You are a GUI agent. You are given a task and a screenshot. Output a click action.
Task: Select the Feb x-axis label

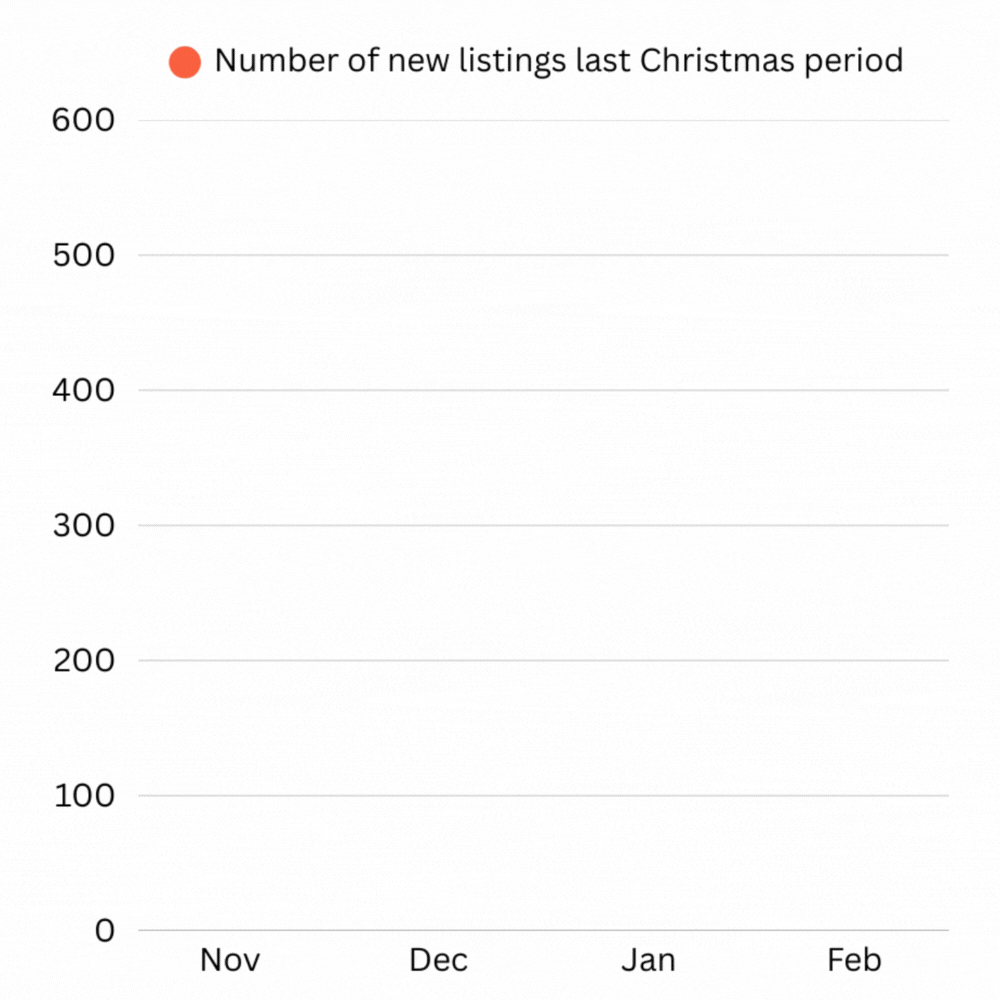coord(855,961)
